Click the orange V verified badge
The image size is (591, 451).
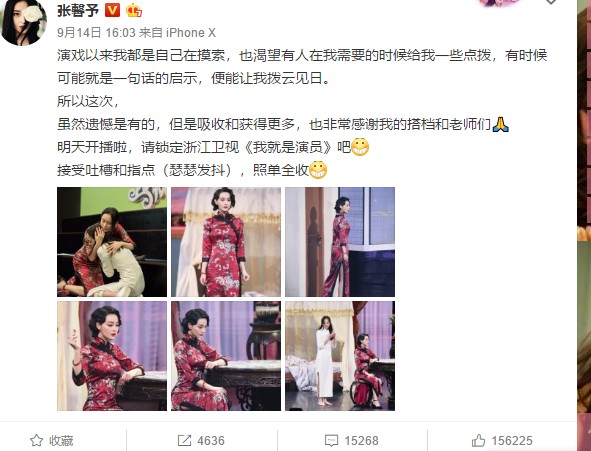112,11
